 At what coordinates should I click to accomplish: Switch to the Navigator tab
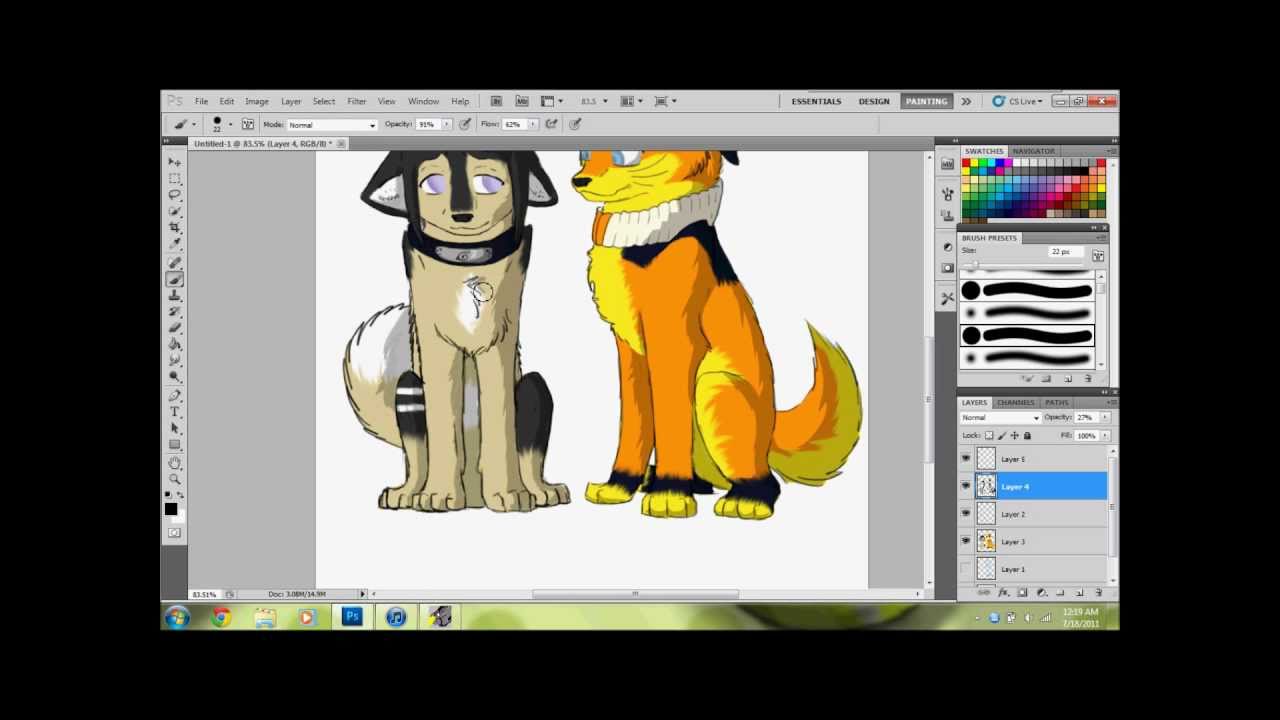[1033, 151]
